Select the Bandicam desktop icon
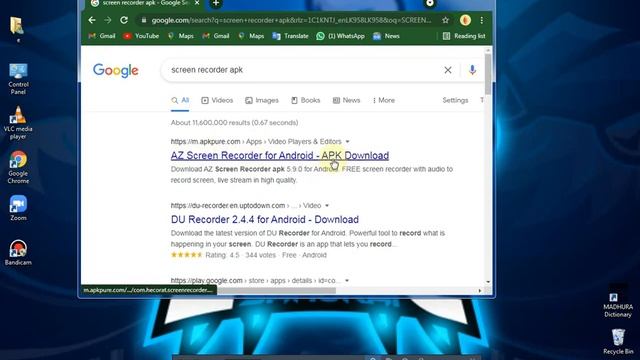 tap(18, 253)
